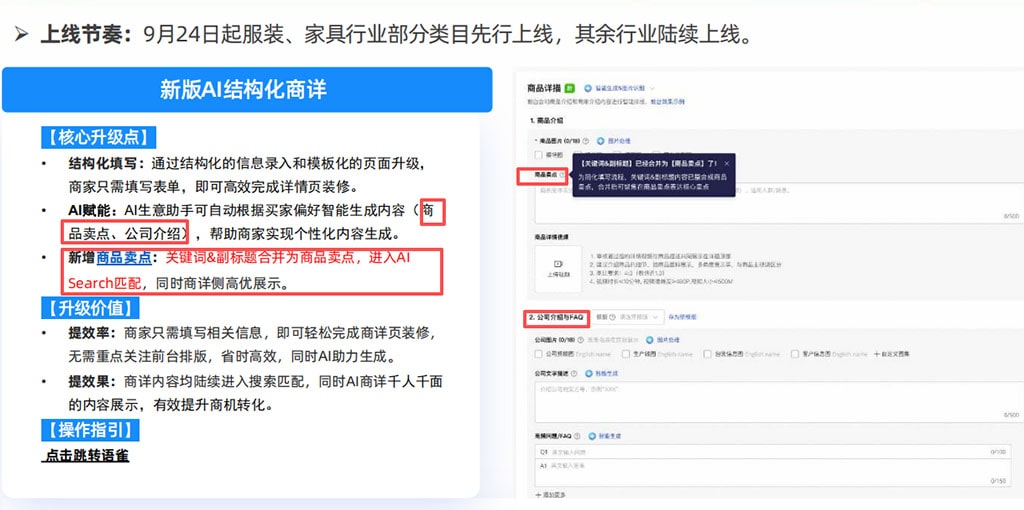Close the dark 商品卖点 tooltip popup
This screenshot has height=510, width=1024.
(727, 163)
